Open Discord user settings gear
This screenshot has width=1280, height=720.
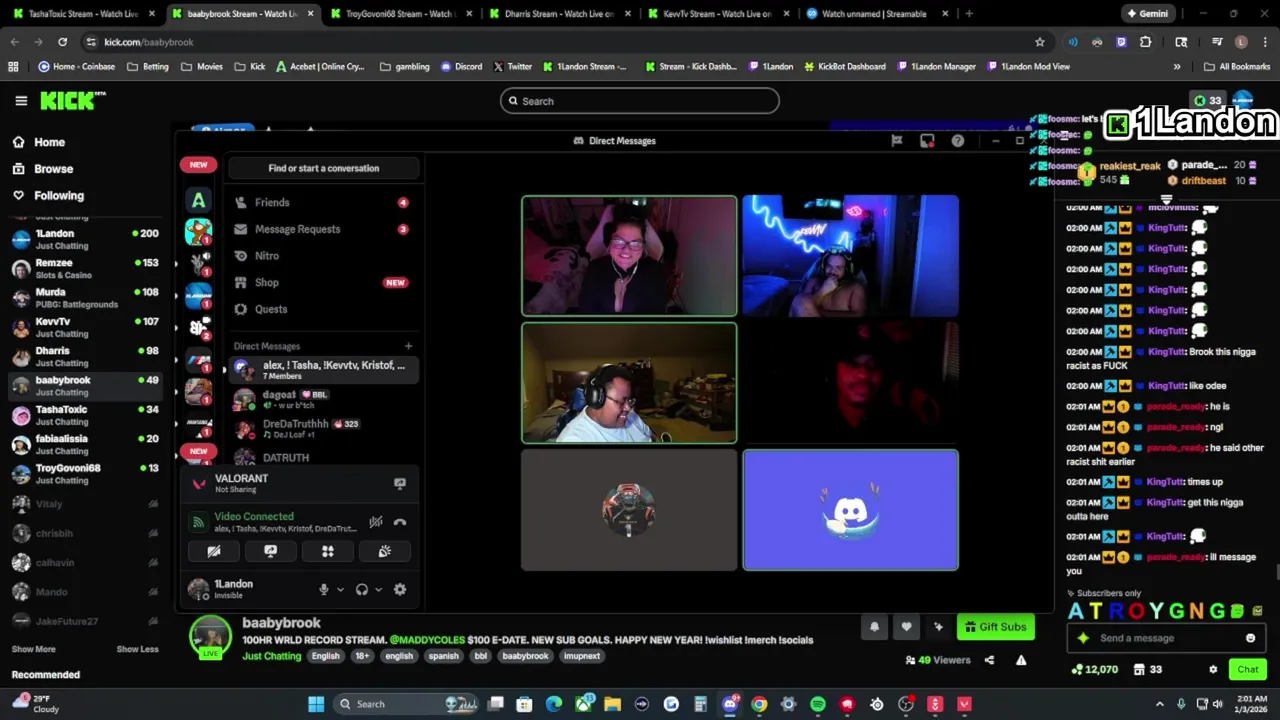[400, 590]
